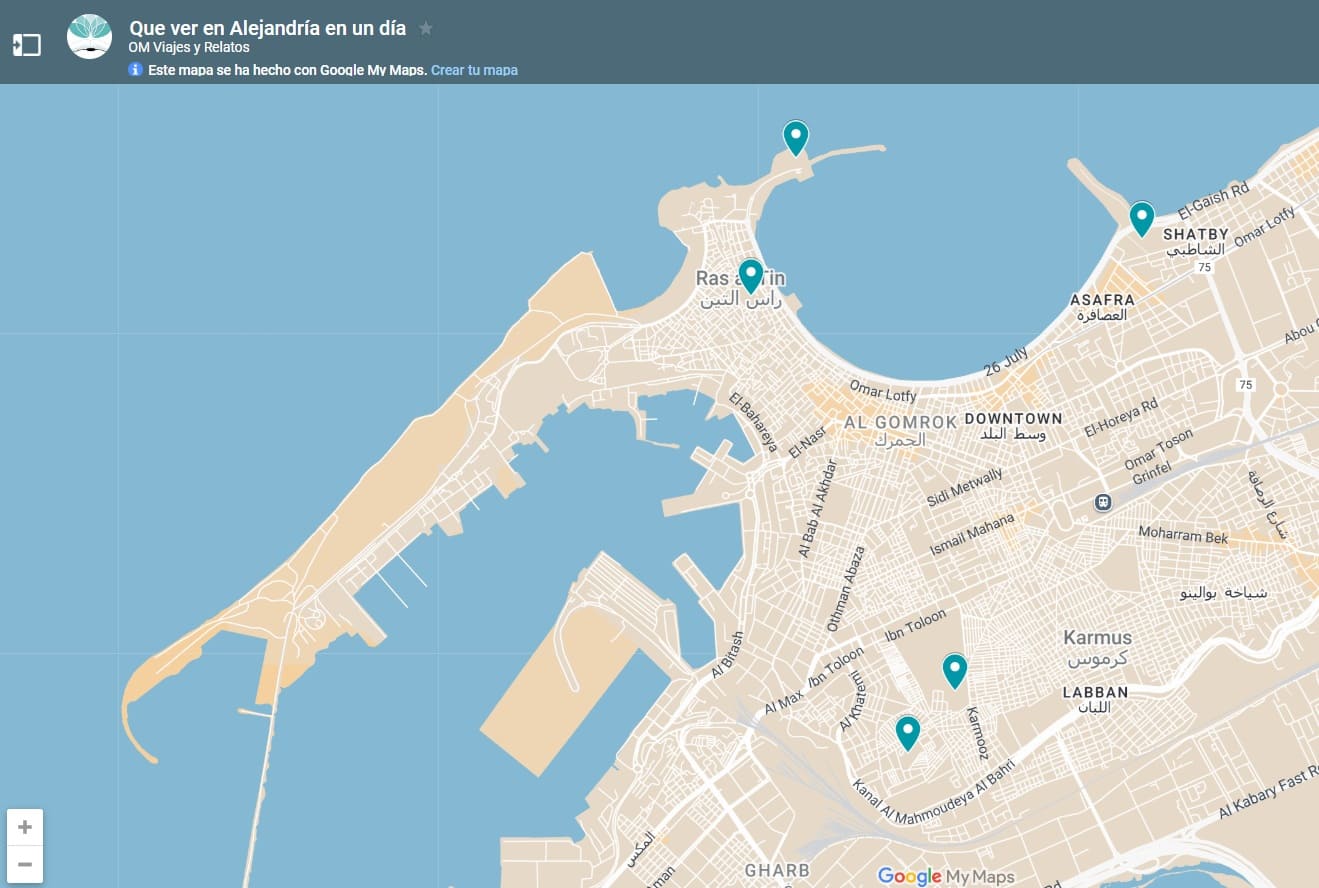
Task: Click the railway station icon near Moharram Bek
Action: (1102, 502)
